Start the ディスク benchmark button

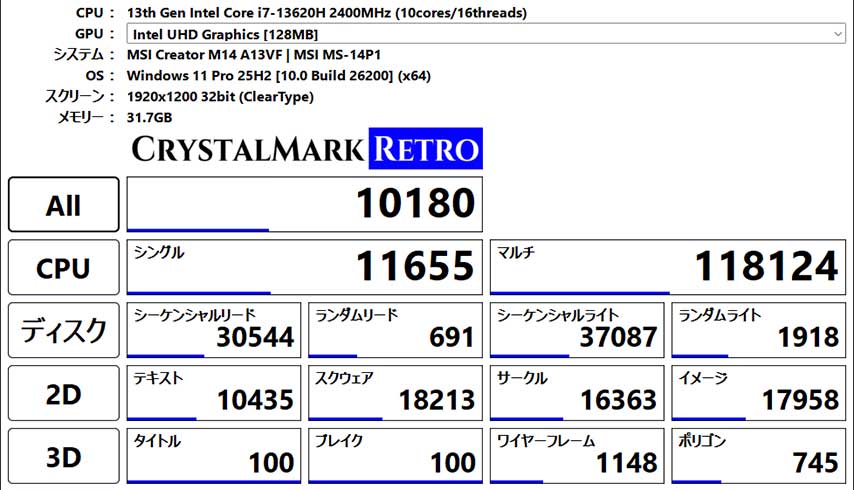click(63, 330)
